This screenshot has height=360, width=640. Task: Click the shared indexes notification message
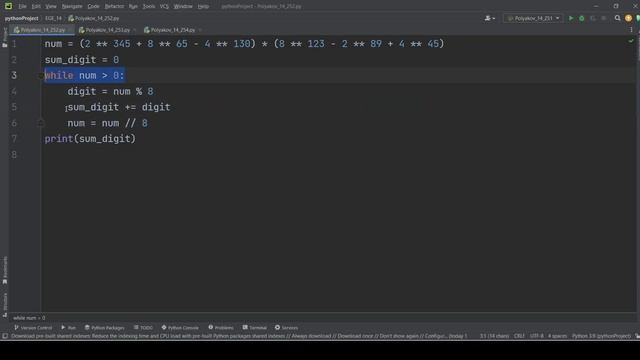click(239, 336)
